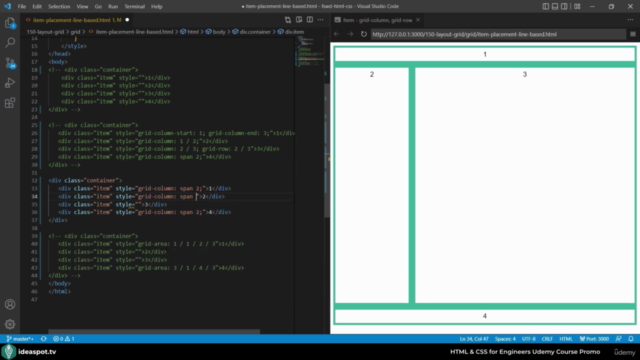This screenshot has width=640, height=360.
Task: Toggle Primary Side Bar layout icon
Action: pyautogui.click(x=546, y=7)
